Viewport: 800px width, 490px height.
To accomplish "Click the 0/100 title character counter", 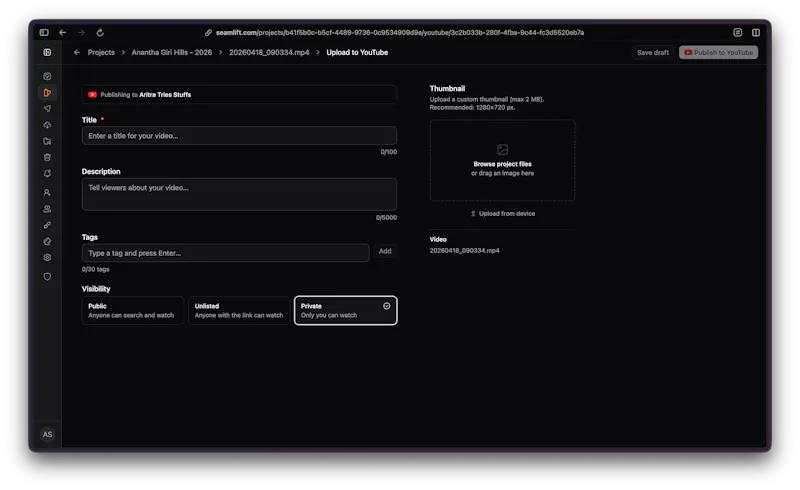I will [389, 152].
